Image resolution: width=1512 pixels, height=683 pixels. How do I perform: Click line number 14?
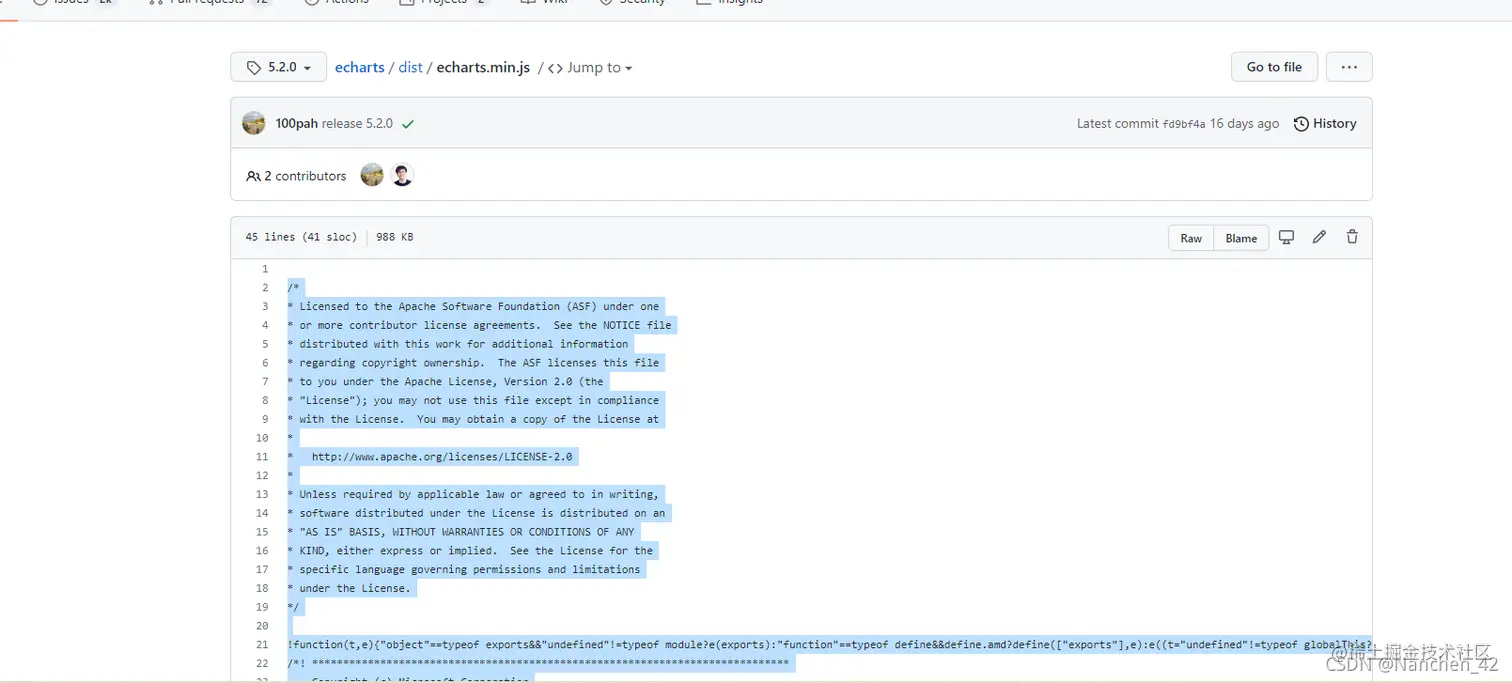pos(262,513)
